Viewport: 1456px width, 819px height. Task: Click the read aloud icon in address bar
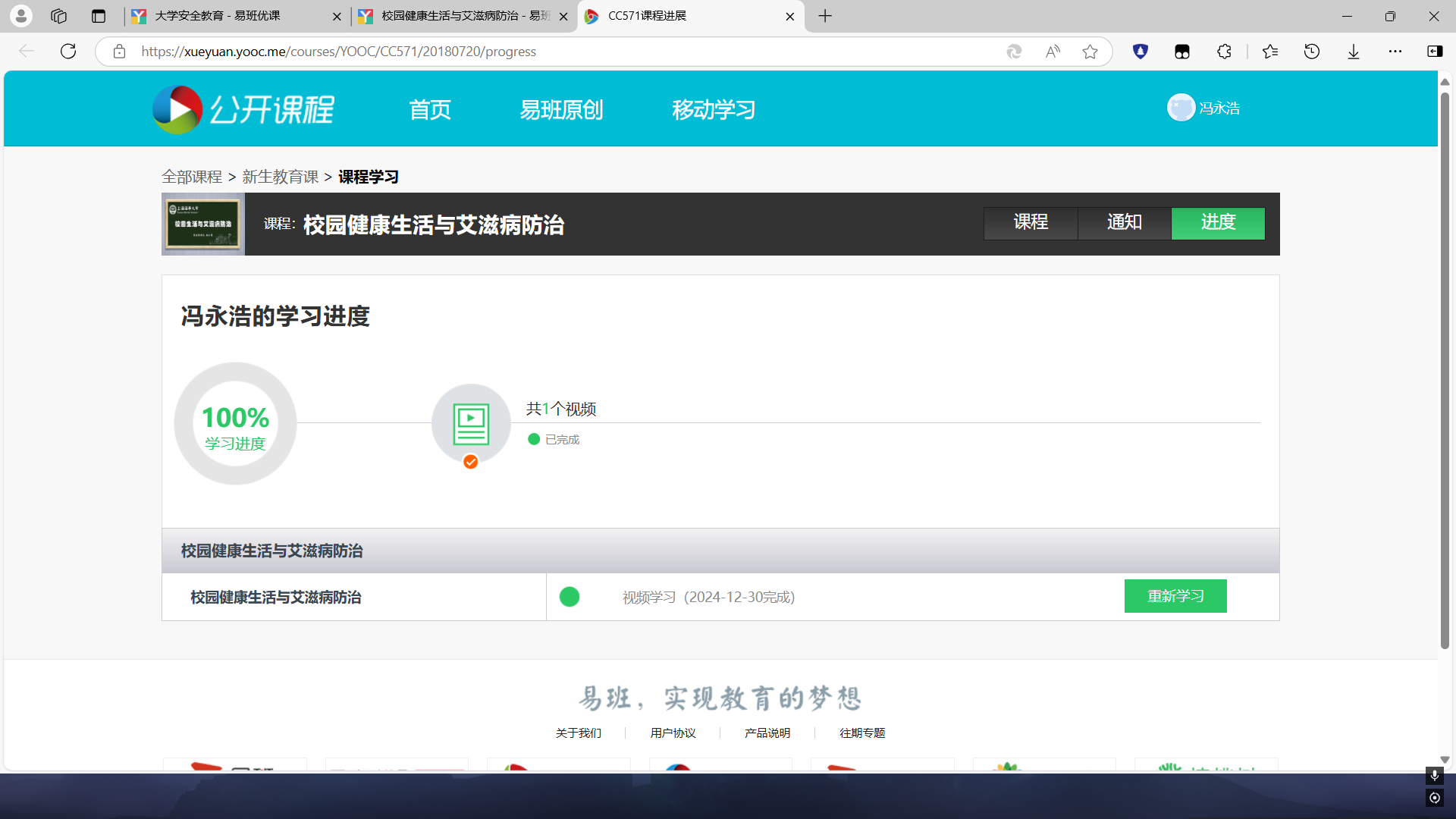[1053, 52]
